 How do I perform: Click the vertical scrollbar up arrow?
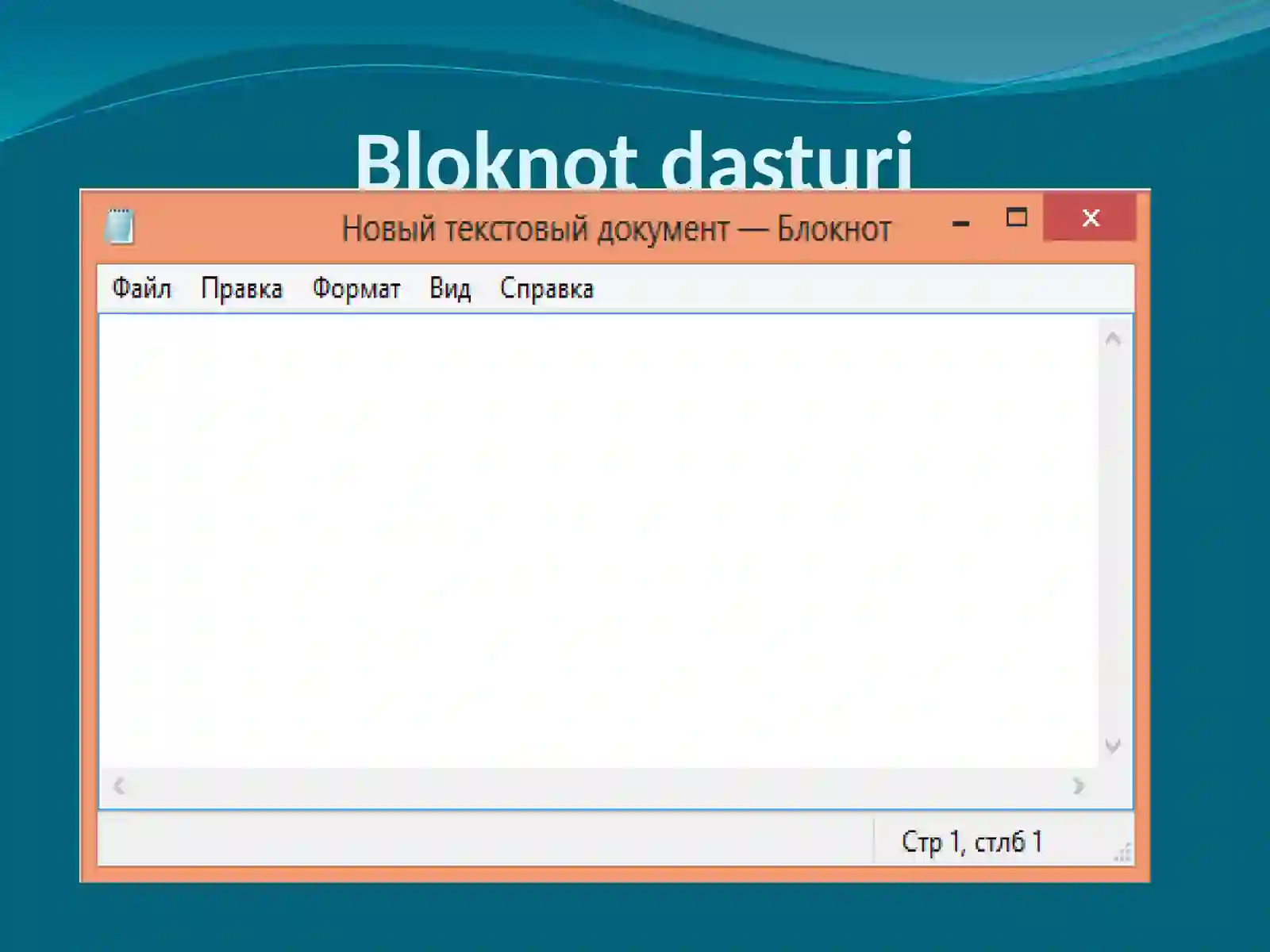[x=1113, y=340]
